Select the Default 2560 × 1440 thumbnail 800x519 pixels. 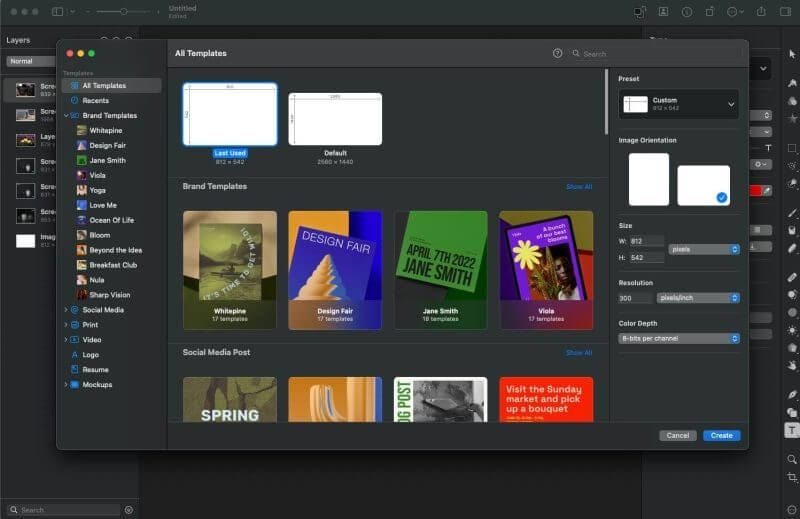[x=335, y=119]
